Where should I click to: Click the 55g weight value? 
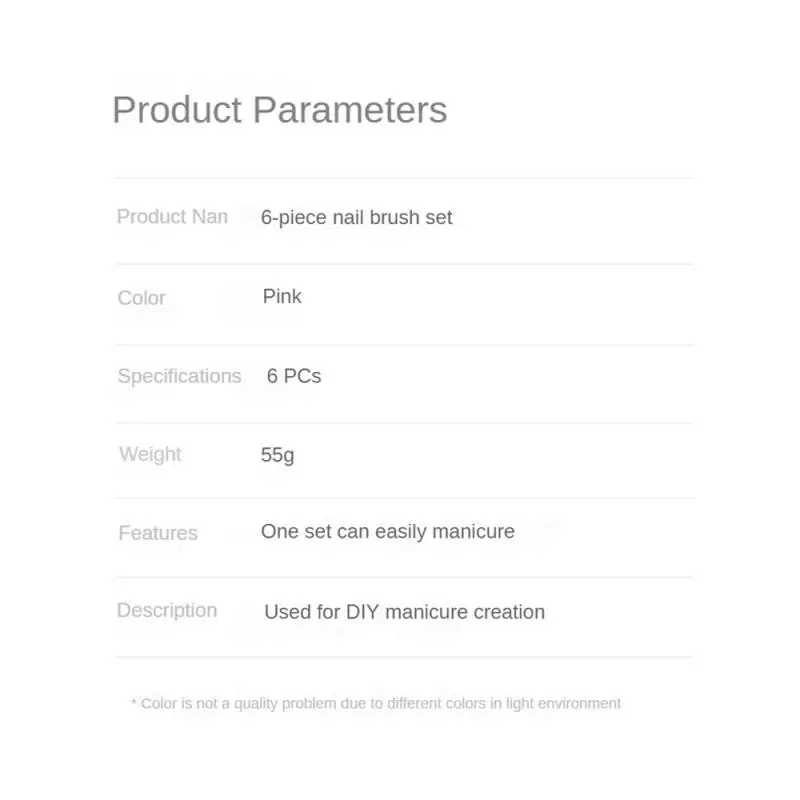(277, 455)
